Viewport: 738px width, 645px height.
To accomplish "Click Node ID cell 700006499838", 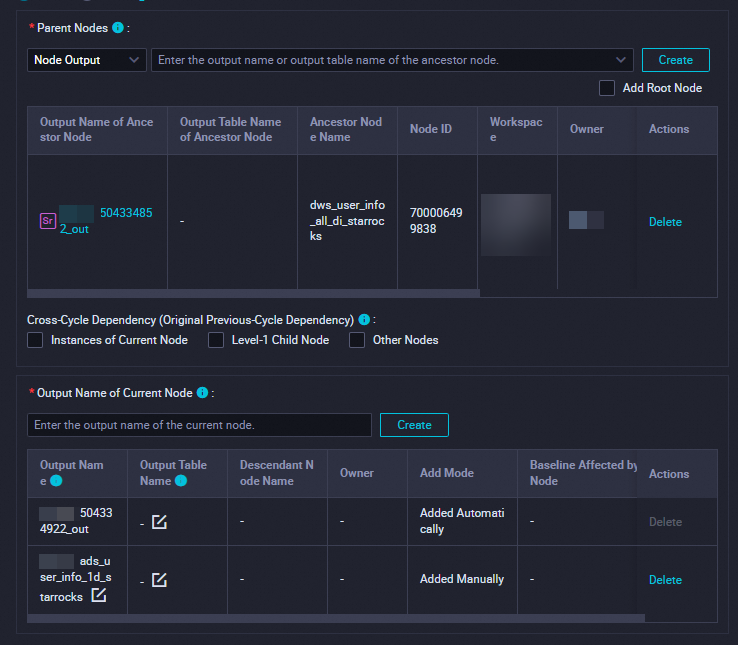I will click(436, 221).
